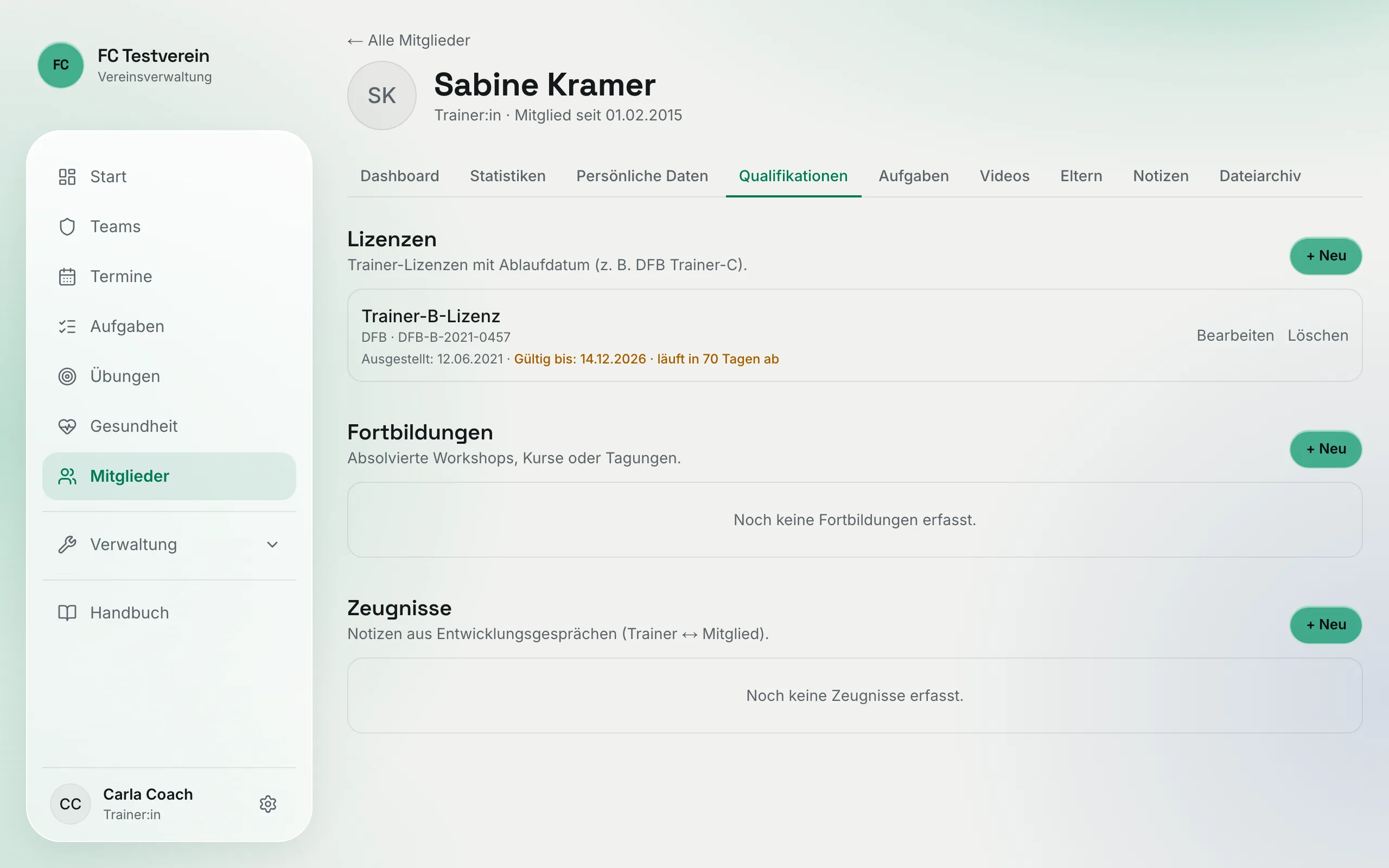Click the Verwaltung wrench icon
This screenshot has height=868, width=1389.
pos(67,545)
